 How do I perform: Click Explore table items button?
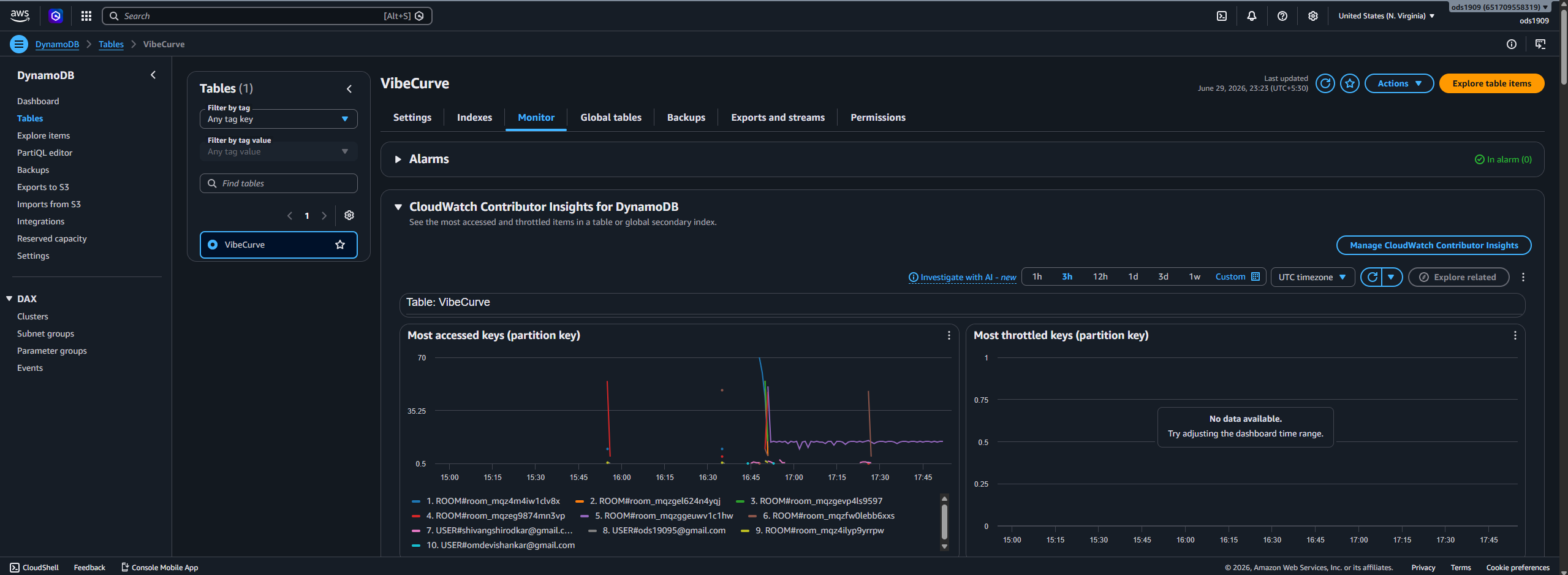coord(1491,83)
